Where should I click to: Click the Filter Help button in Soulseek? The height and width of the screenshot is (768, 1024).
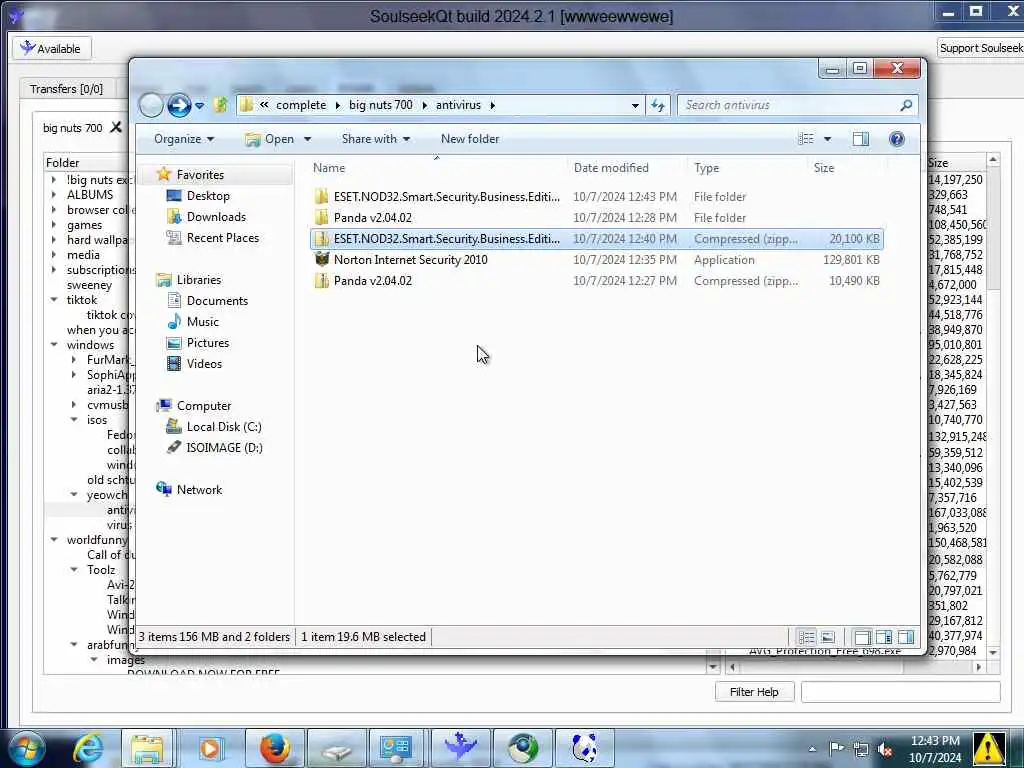tap(754, 692)
